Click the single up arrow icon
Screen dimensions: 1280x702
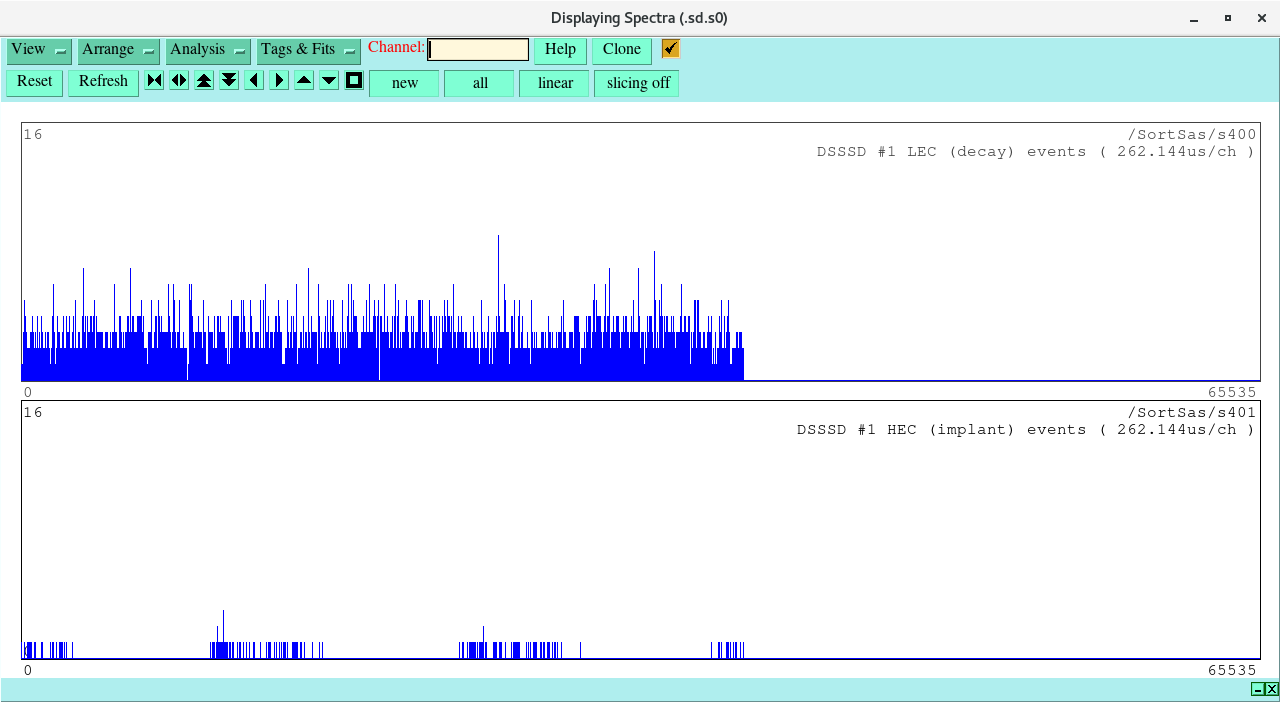pos(304,81)
